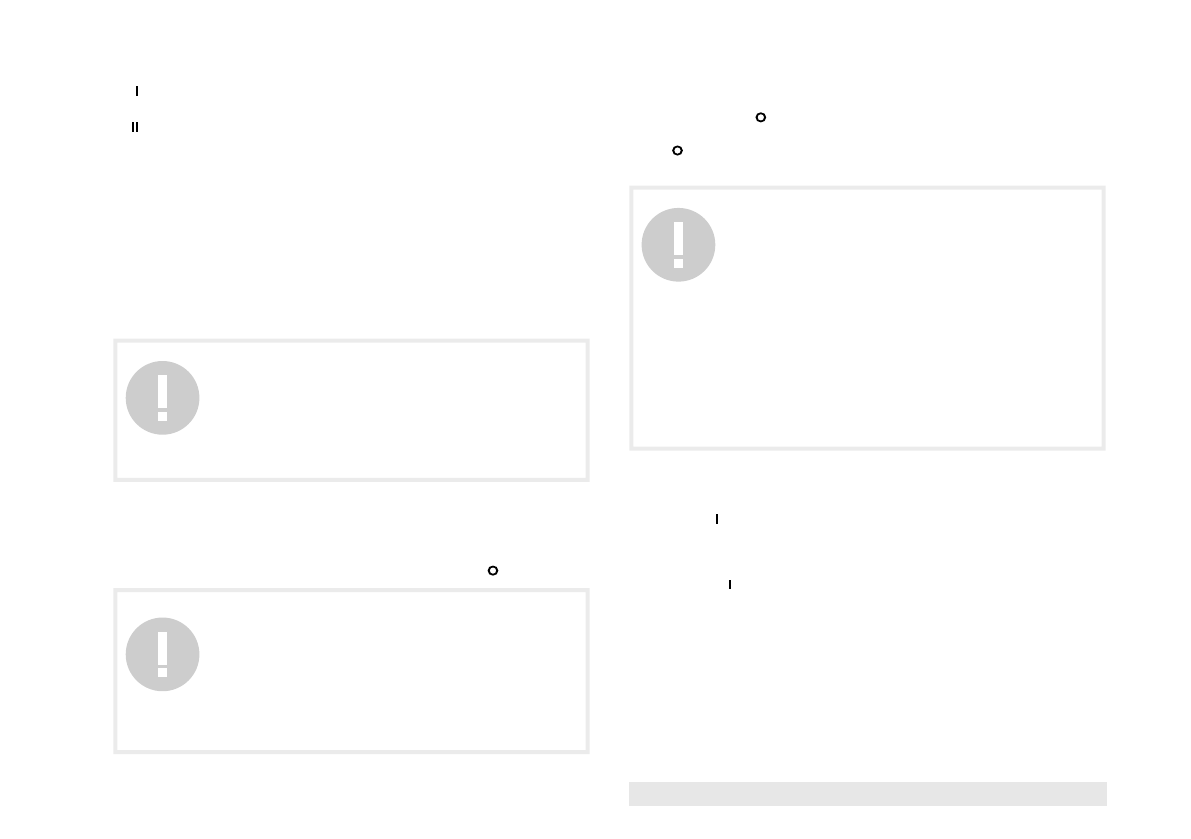Click the small circle symbol just above the tallest notice box

click(677, 151)
